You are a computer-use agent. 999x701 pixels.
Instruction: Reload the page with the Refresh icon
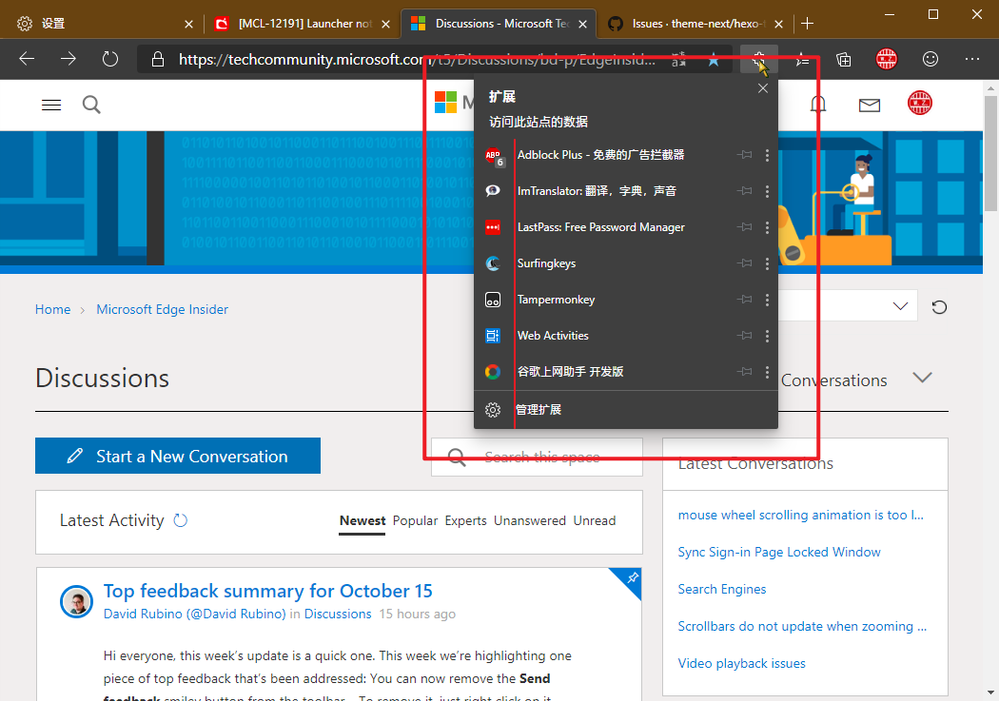click(110, 59)
